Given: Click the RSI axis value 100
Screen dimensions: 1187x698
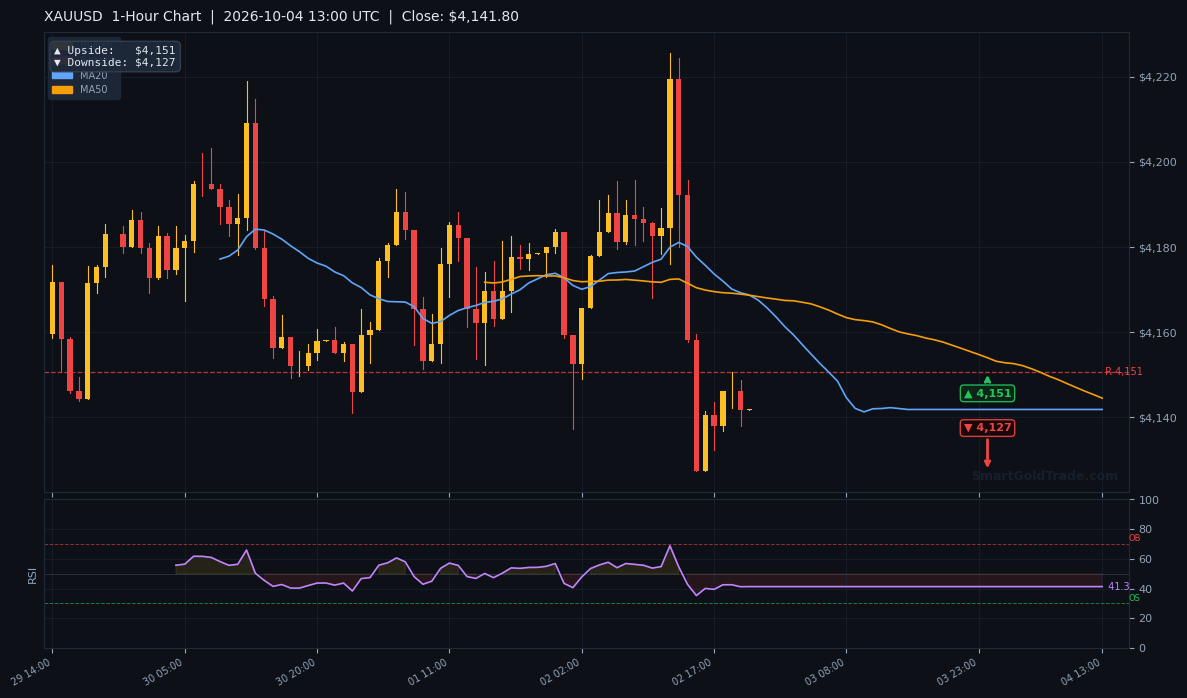Looking at the screenshot, I should [1148, 500].
